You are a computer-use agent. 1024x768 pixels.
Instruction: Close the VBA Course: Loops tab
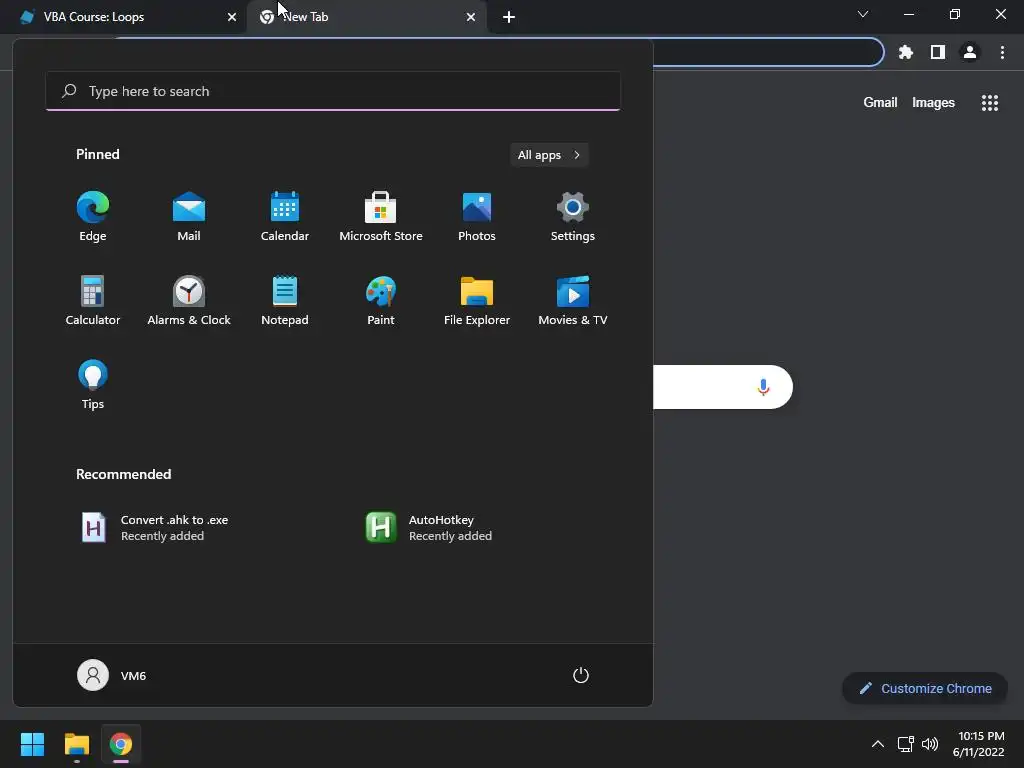tap(232, 17)
